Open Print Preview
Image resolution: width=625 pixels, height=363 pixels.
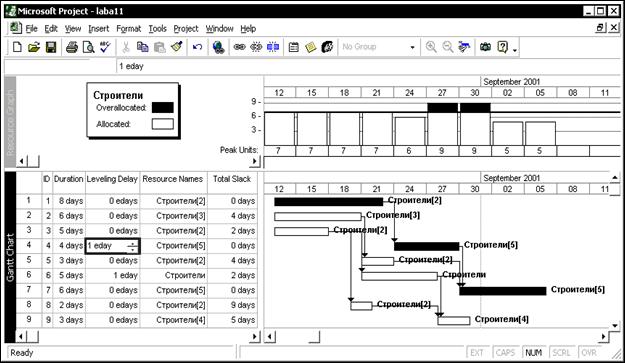(x=88, y=47)
